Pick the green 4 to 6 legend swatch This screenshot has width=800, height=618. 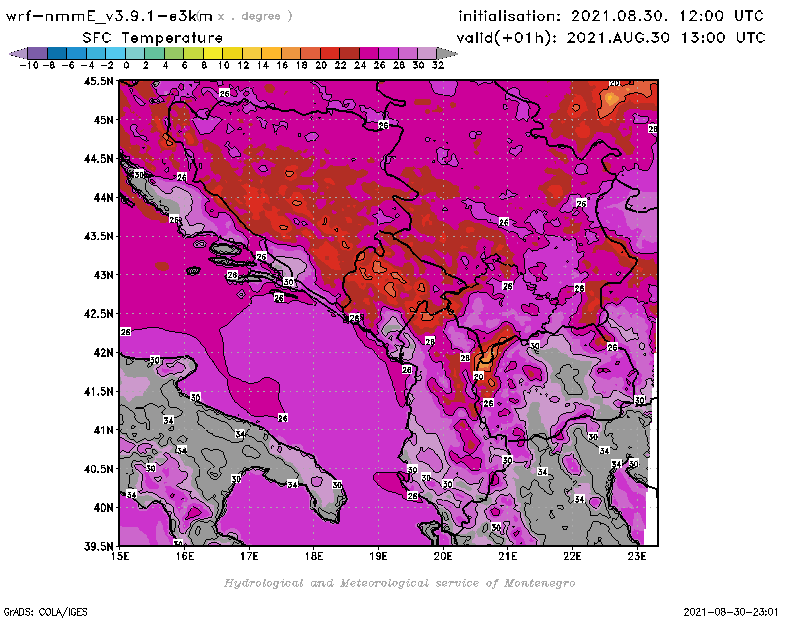point(174,53)
